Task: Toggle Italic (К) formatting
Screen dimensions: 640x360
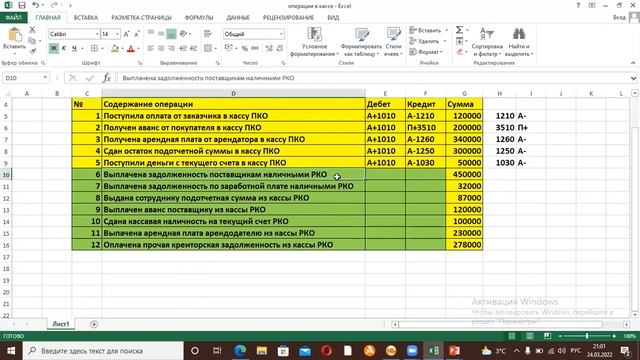Action: coord(64,49)
